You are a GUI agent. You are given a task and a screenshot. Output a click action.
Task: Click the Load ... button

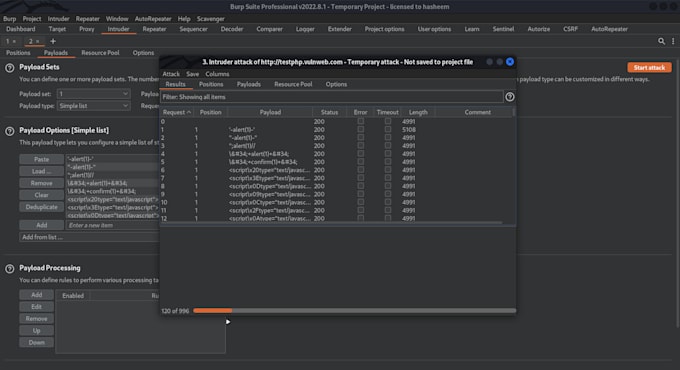pos(41,171)
